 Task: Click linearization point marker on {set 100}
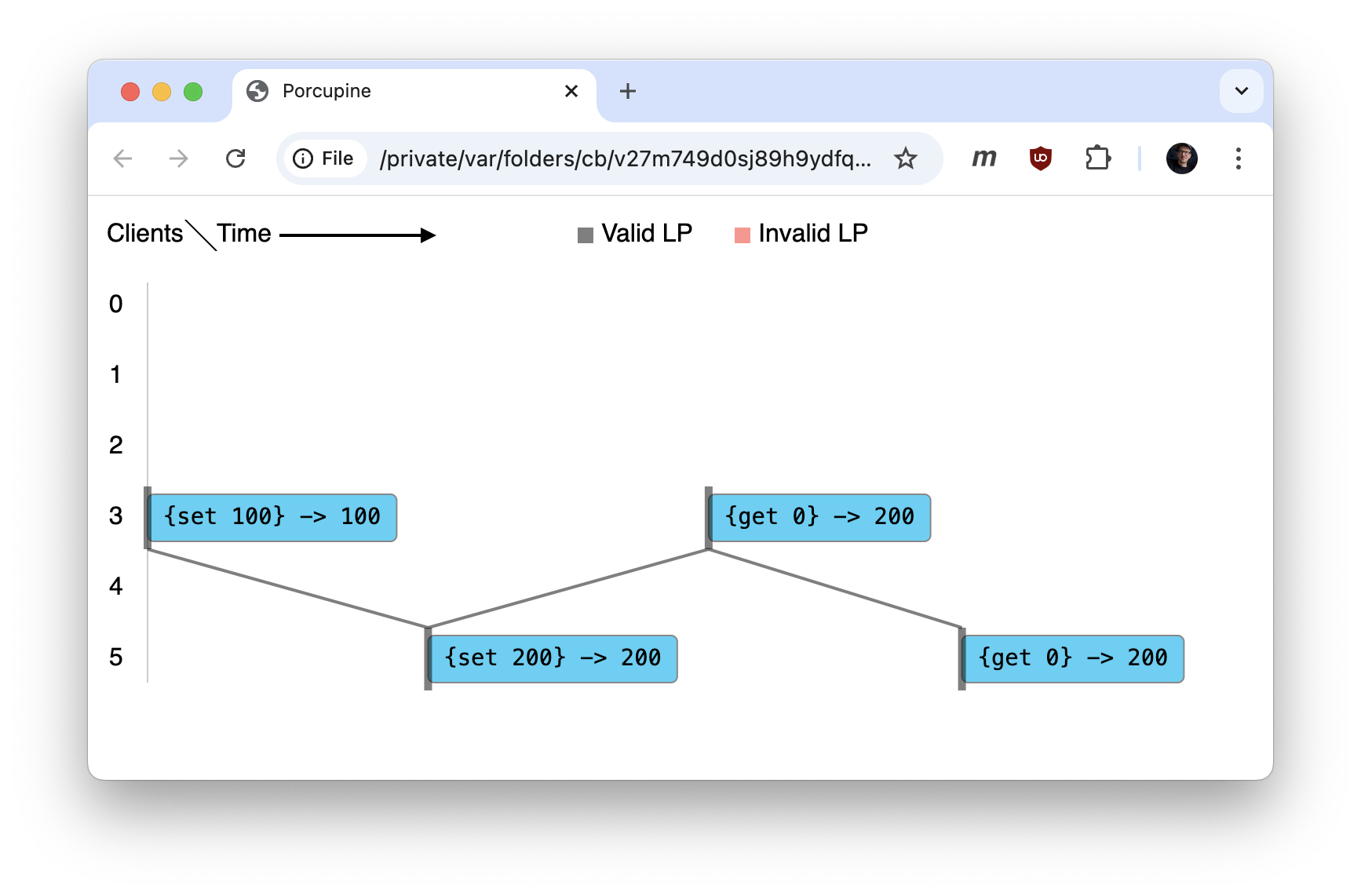(x=147, y=518)
